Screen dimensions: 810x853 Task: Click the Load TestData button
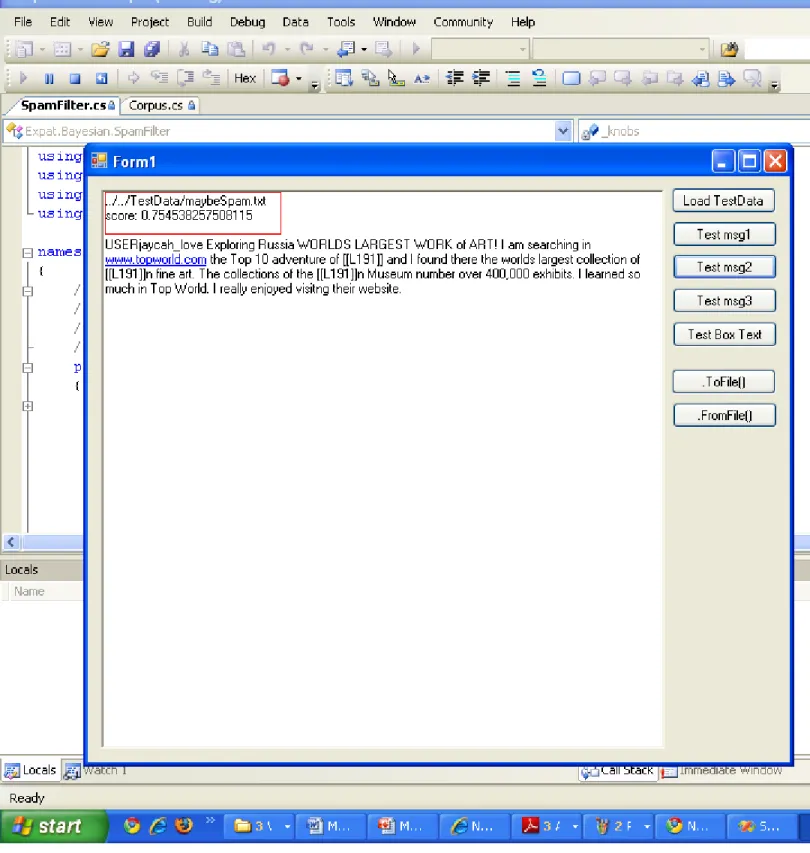point(724,201)
